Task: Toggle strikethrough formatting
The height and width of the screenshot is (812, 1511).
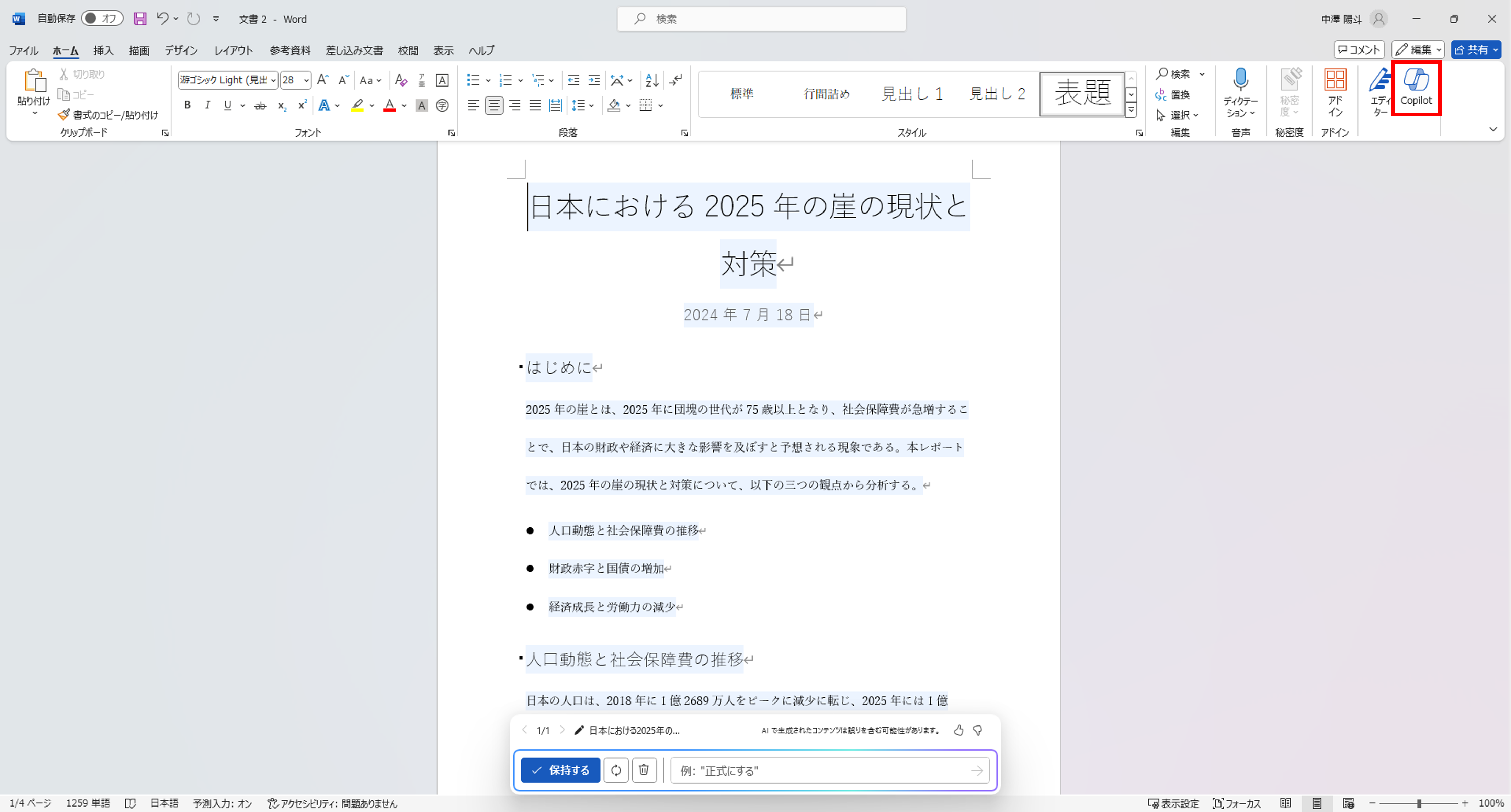Action: click(260, 105)
